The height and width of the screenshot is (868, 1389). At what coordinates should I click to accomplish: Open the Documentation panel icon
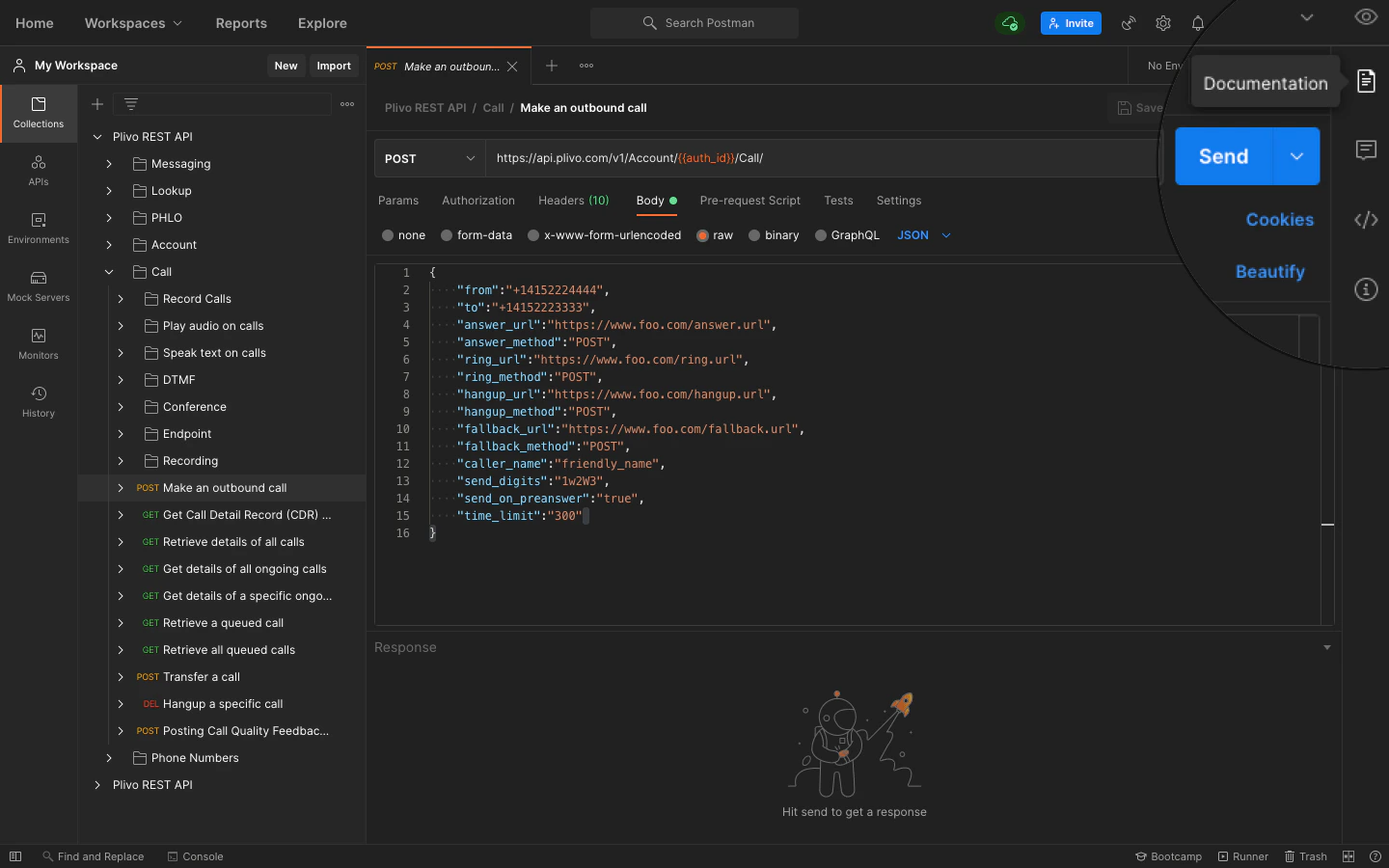tap(1366, 81)
